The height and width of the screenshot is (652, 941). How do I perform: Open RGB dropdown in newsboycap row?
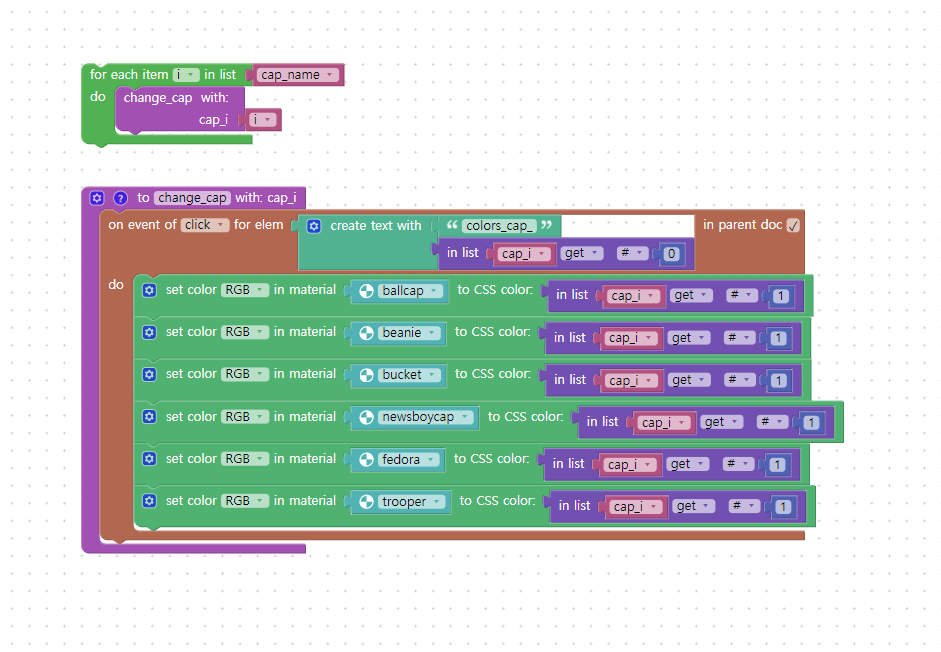[245, 417]
